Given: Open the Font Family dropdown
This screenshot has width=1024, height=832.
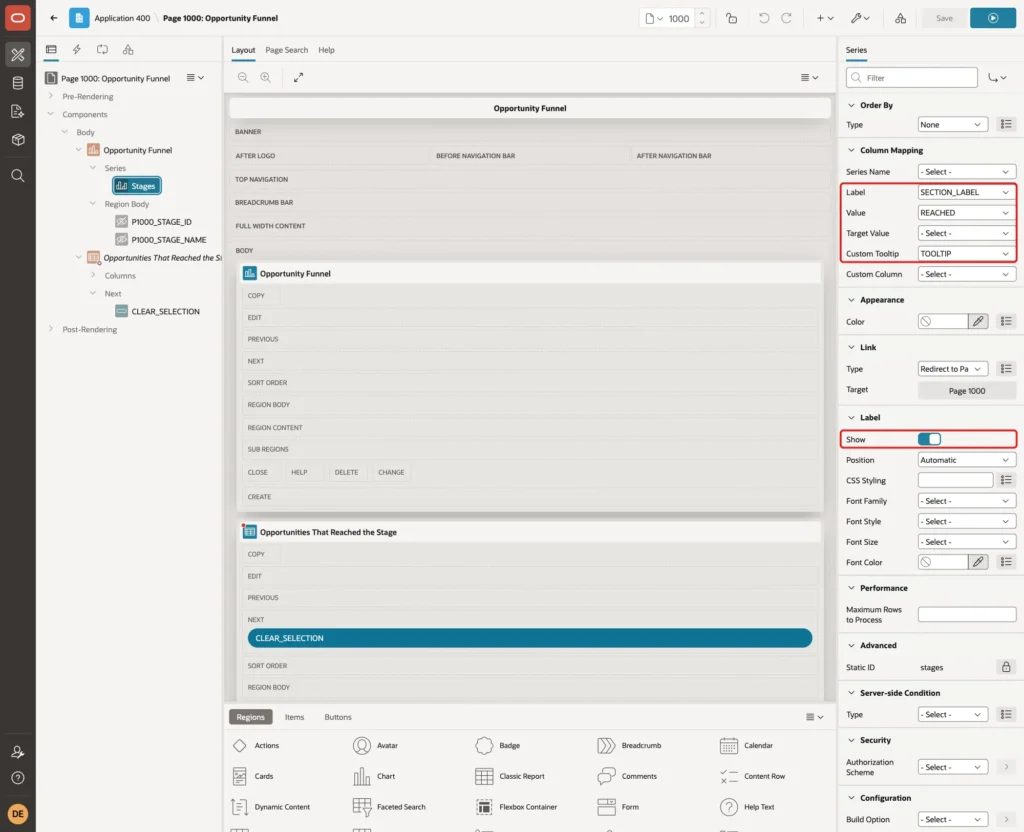Looking at the screenshot, I should pos(967,501).
